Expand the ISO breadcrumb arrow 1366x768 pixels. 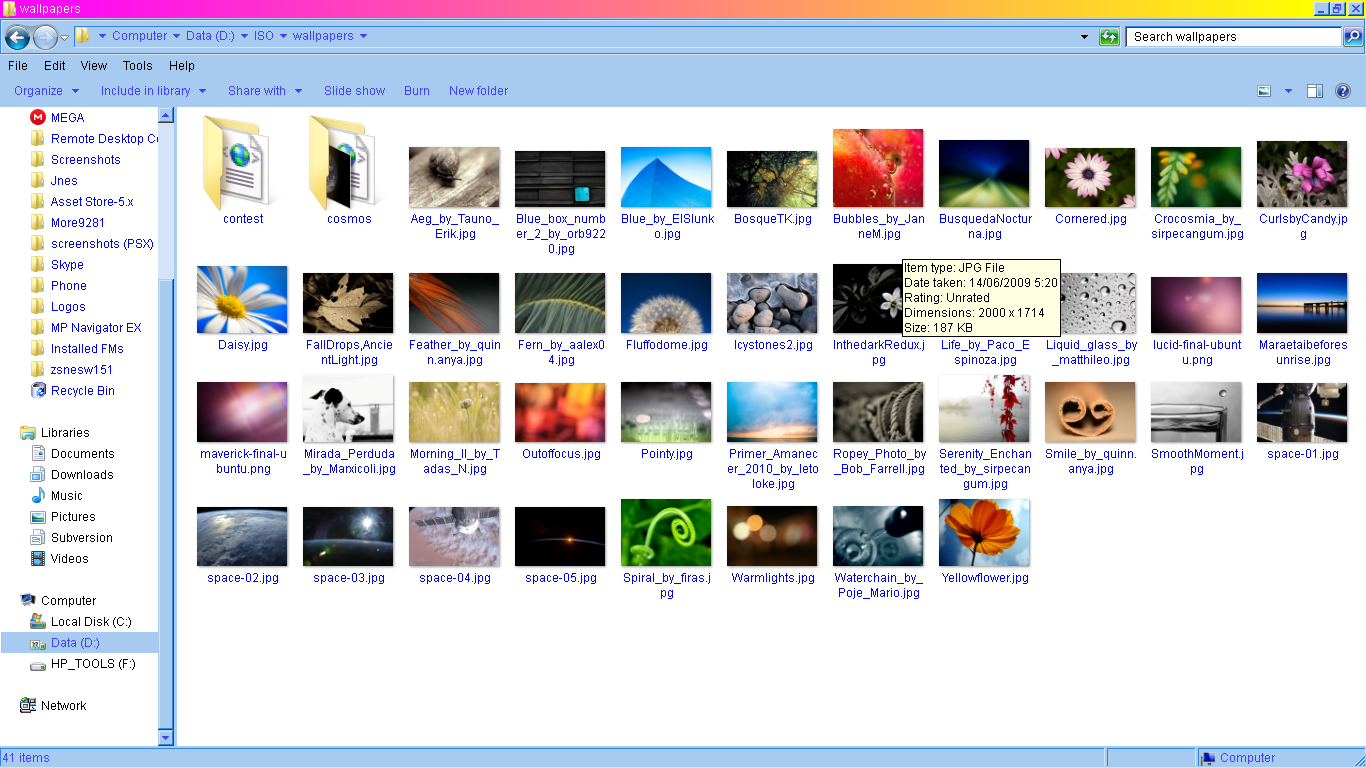[284, 36]
